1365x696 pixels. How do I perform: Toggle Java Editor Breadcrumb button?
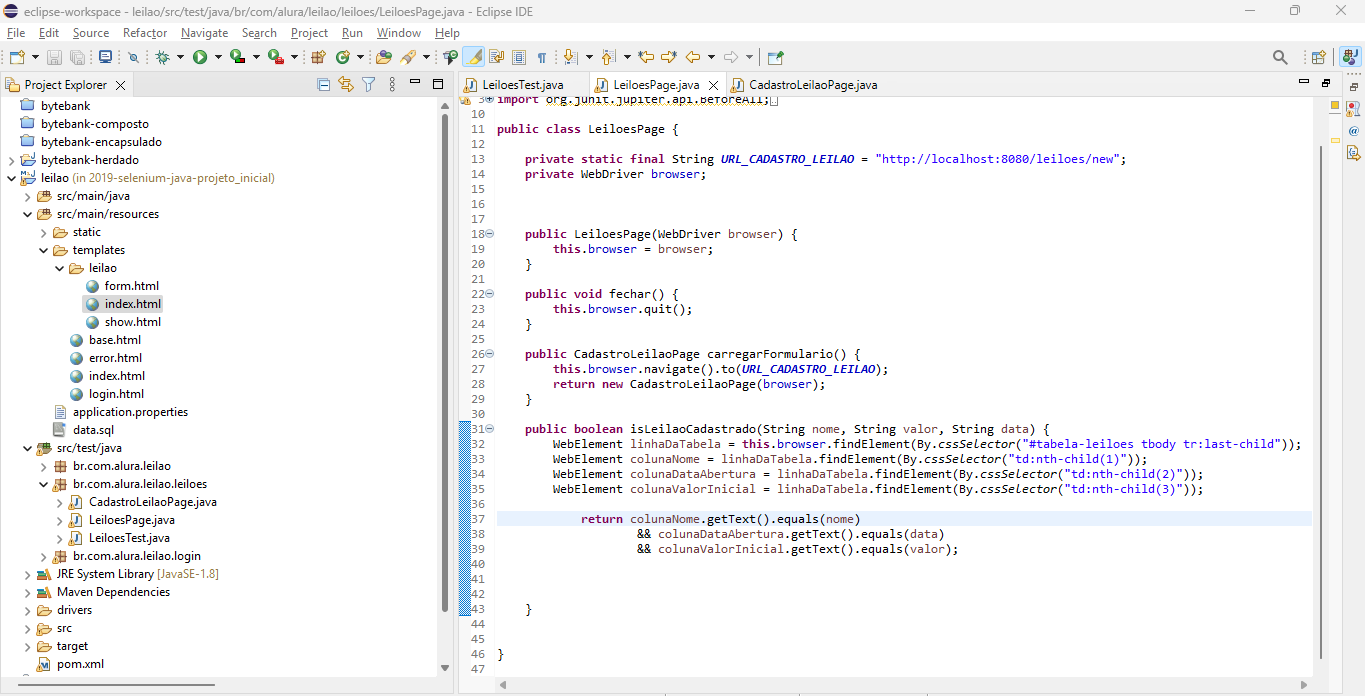click(x=450, y=57)
